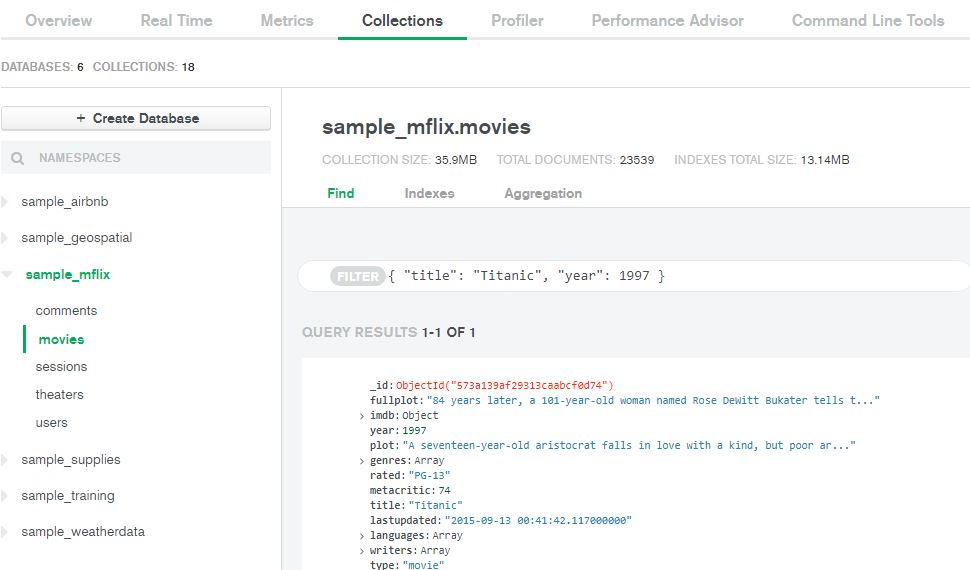Click the total documents 23539 value
Image resolution: width=970 pixels, height=570 pixels.
(637, 160)
